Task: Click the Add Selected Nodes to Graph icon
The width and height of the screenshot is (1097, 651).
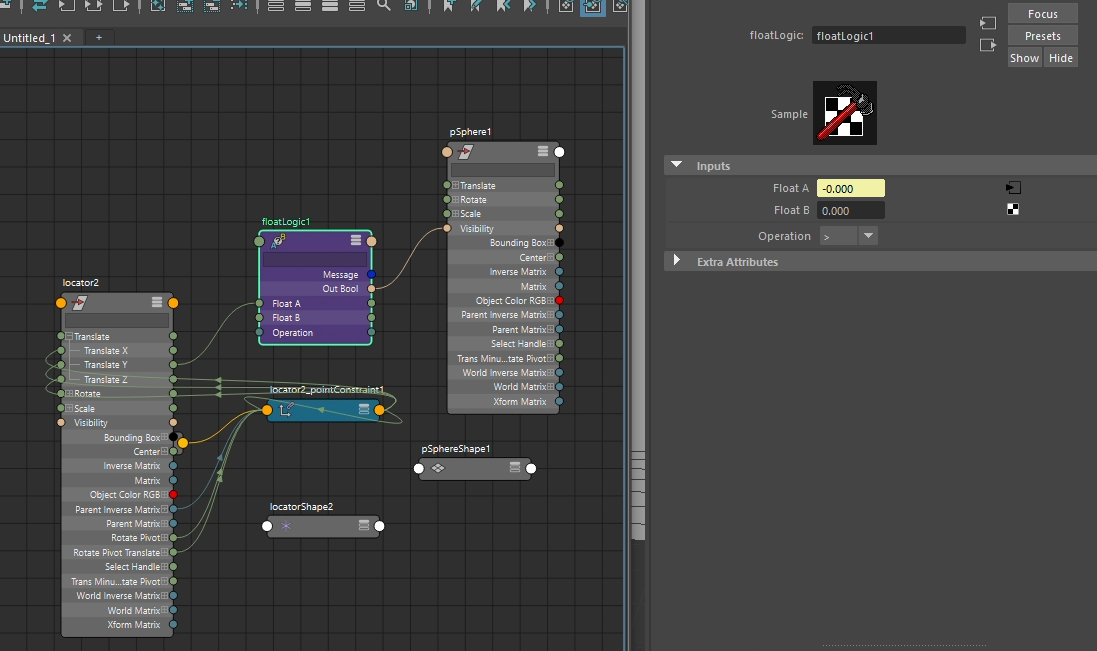Action: click(x=185, y=6)
